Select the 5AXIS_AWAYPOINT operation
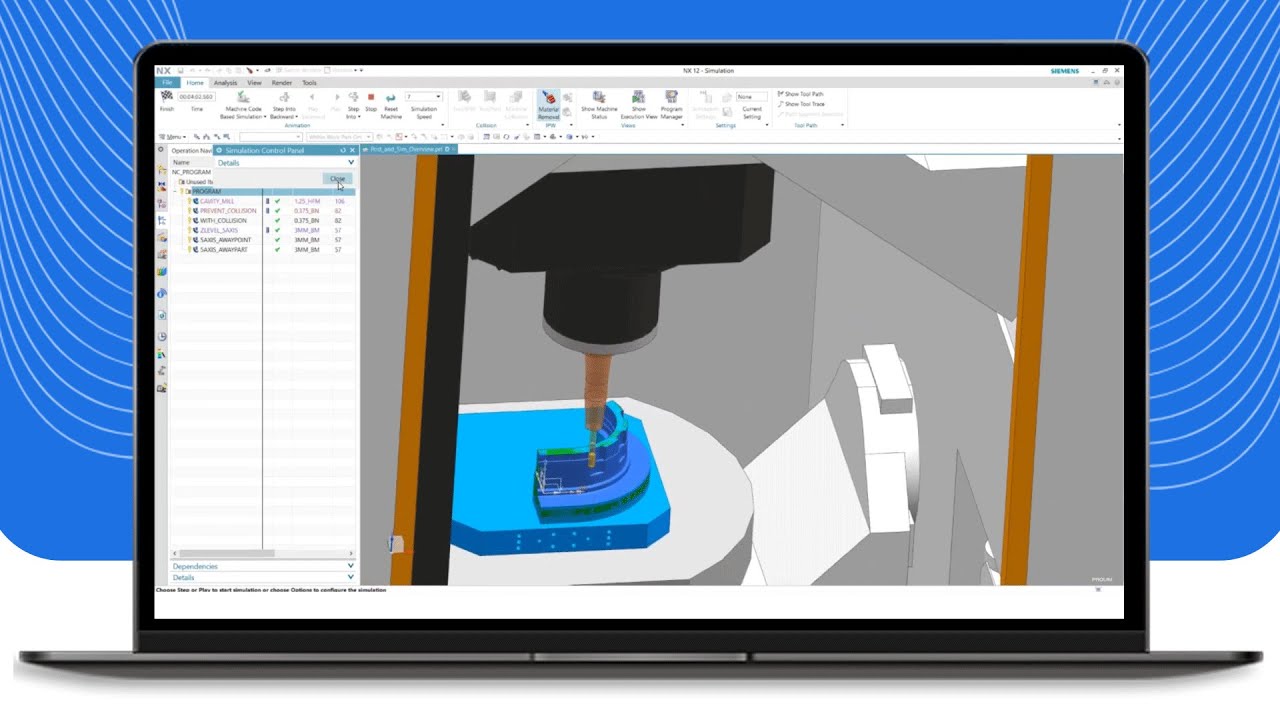The image size is (1280, 720). [x=225, y=240]
